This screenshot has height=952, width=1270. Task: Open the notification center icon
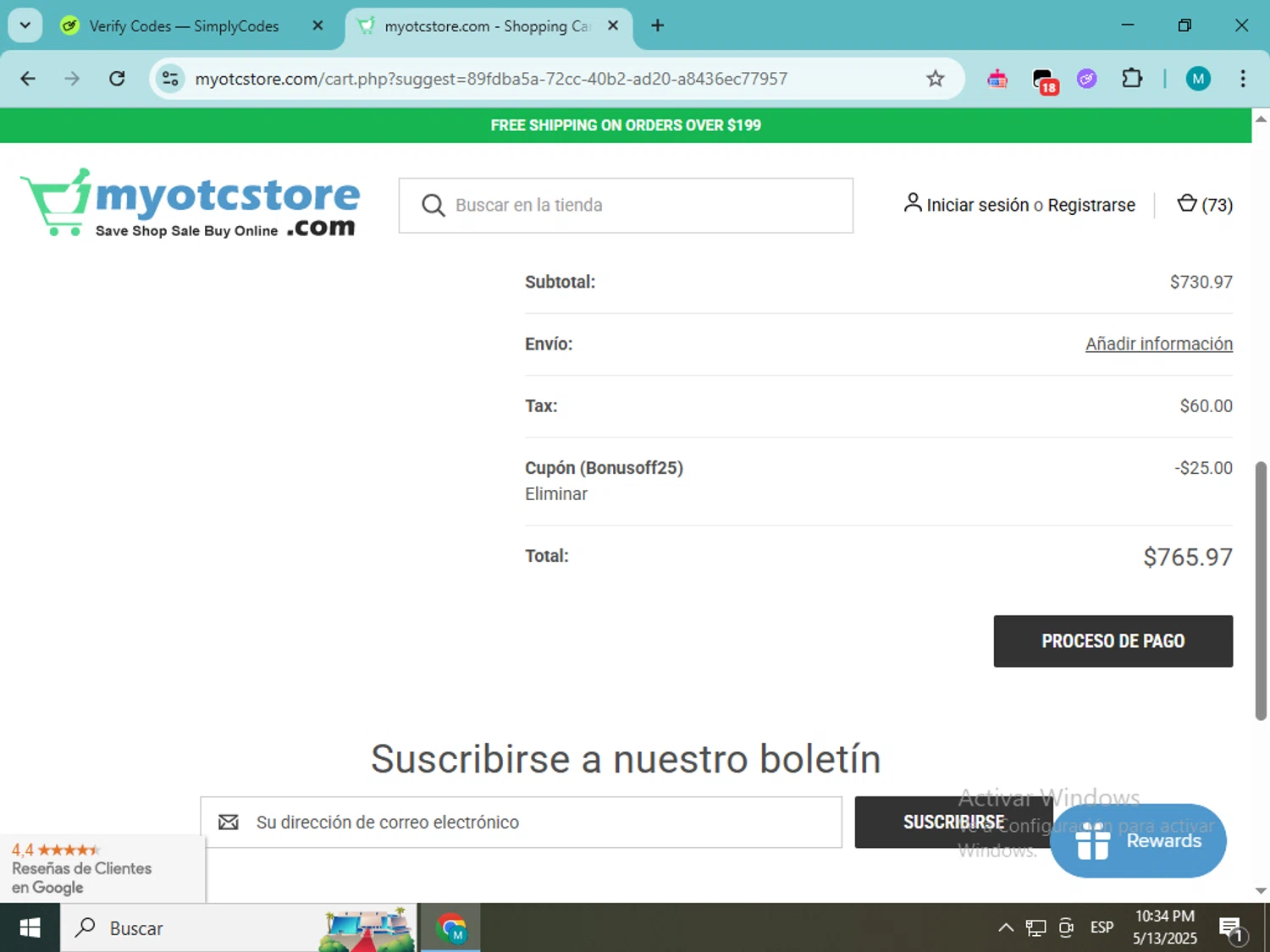click(1233, 929)
